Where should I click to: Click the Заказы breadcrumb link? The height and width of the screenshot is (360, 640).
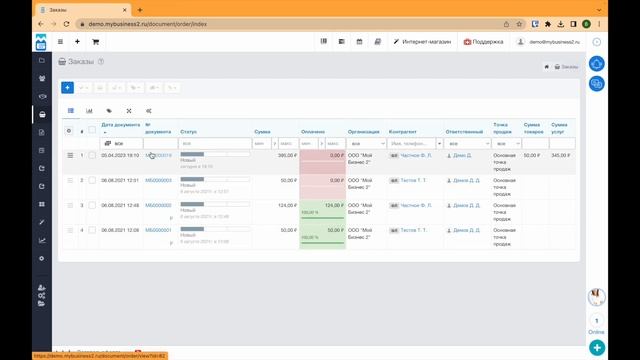point(567,67)
